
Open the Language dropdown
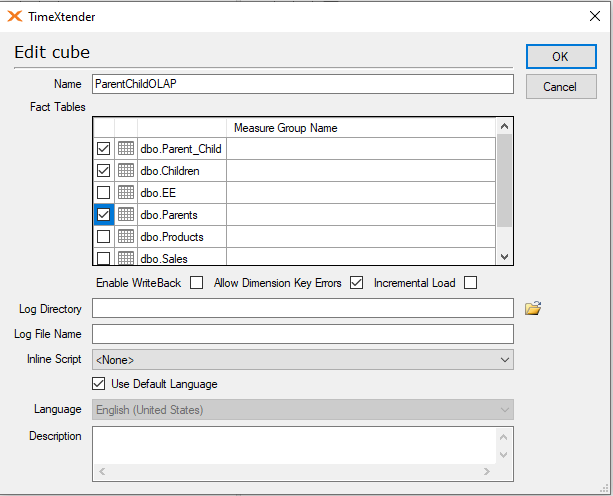pyautogui.click(x=303, y=410)
